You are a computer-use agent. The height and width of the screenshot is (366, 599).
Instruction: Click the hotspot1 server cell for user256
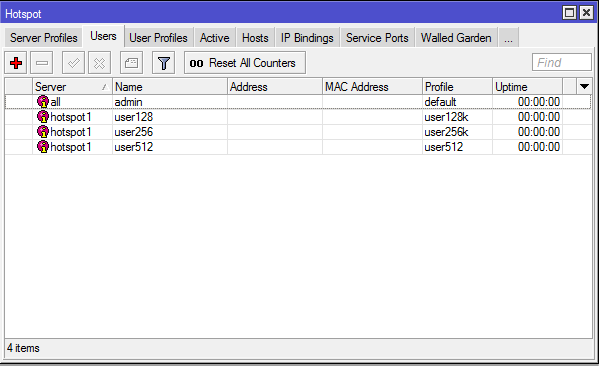coord(72,132)
